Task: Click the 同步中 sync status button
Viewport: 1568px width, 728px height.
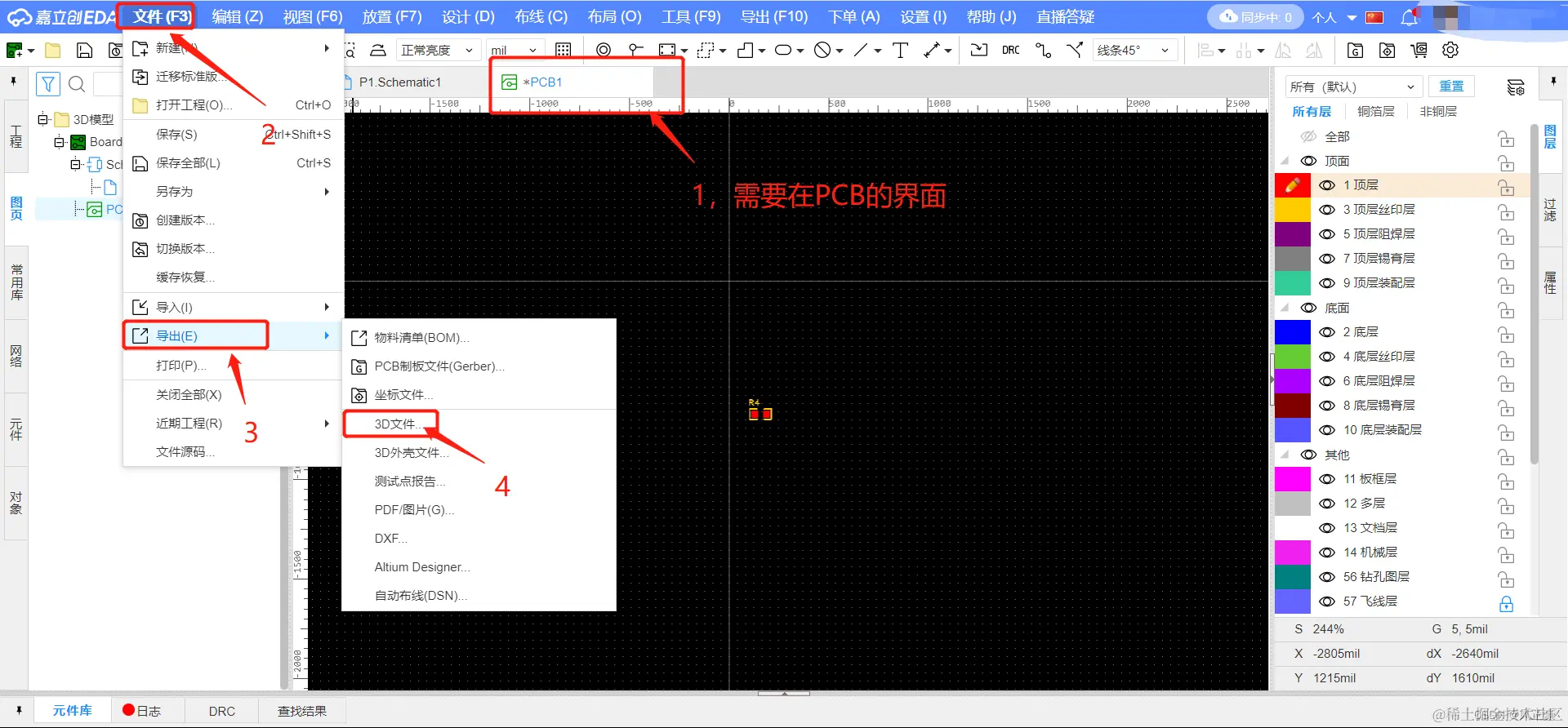Action: (1256, 17)
